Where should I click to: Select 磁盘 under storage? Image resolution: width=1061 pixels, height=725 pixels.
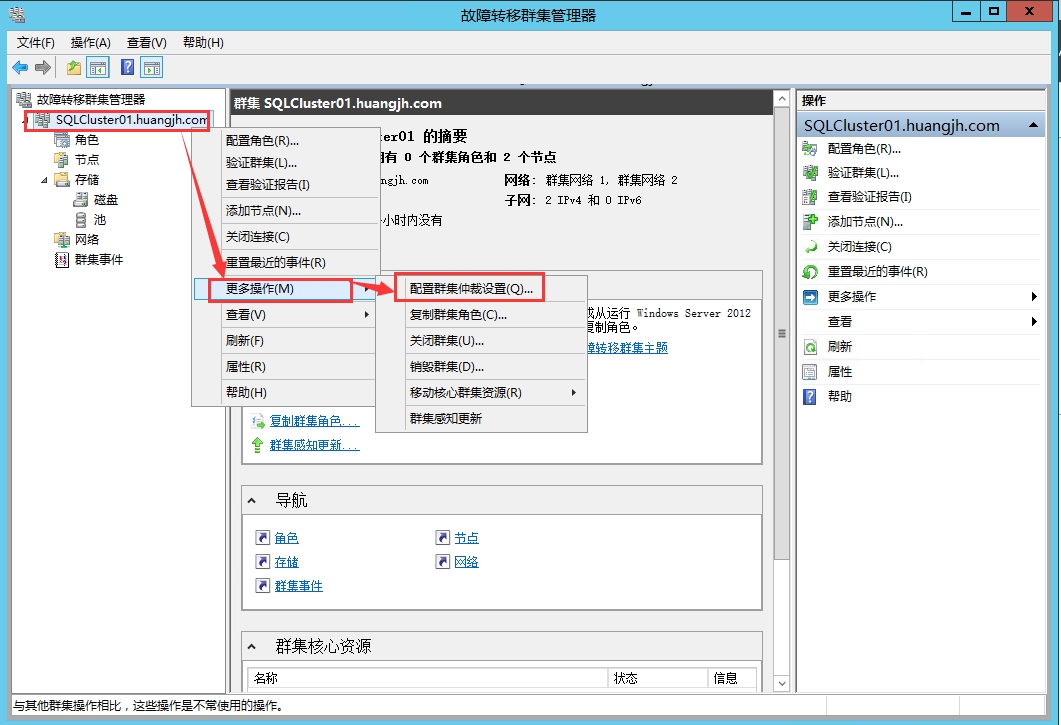click(106, 200)
